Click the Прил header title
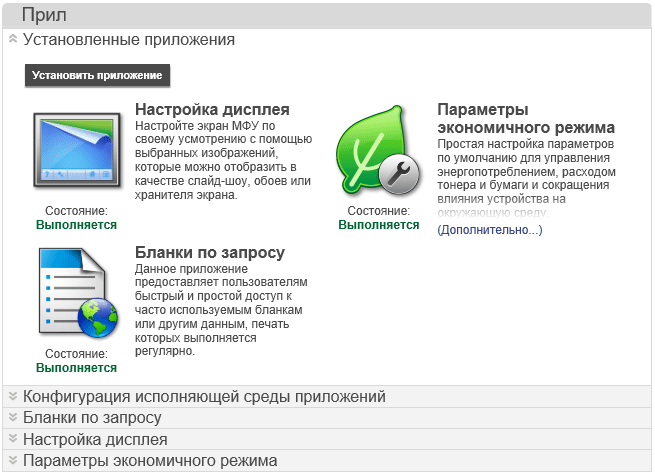 (x=44, y=15)
